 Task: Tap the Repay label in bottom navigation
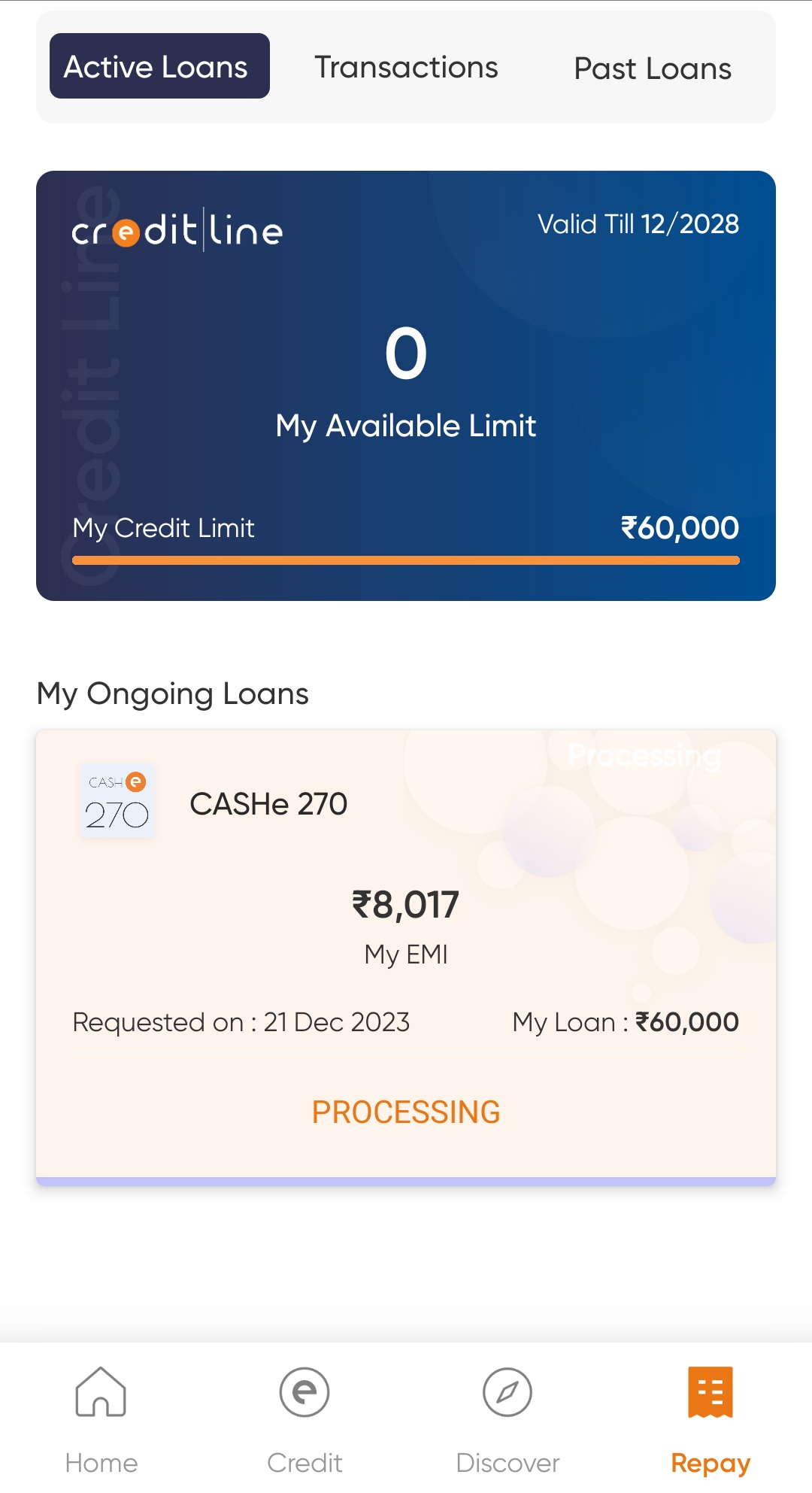click(x=710, y=1463)
